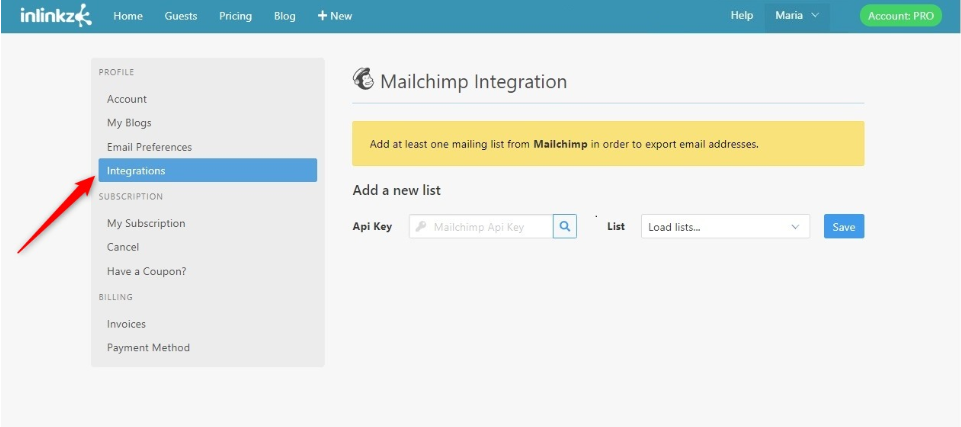Open Help in the top bar

[x=742, y=15]
